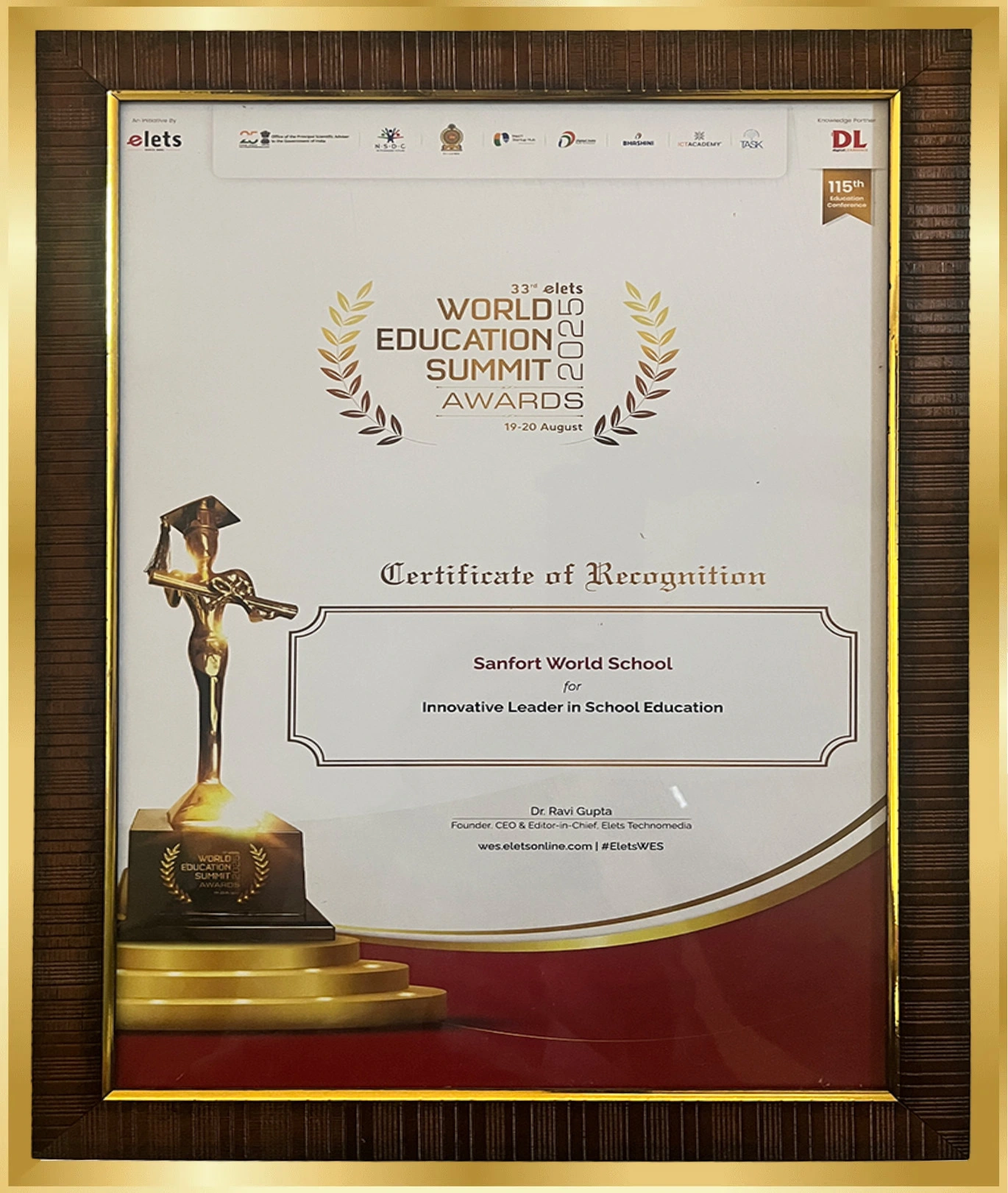The width and height of the screenshot is (1008, 1193).
Task: Click the left golden laurel wreath
Action: point(353,364)
